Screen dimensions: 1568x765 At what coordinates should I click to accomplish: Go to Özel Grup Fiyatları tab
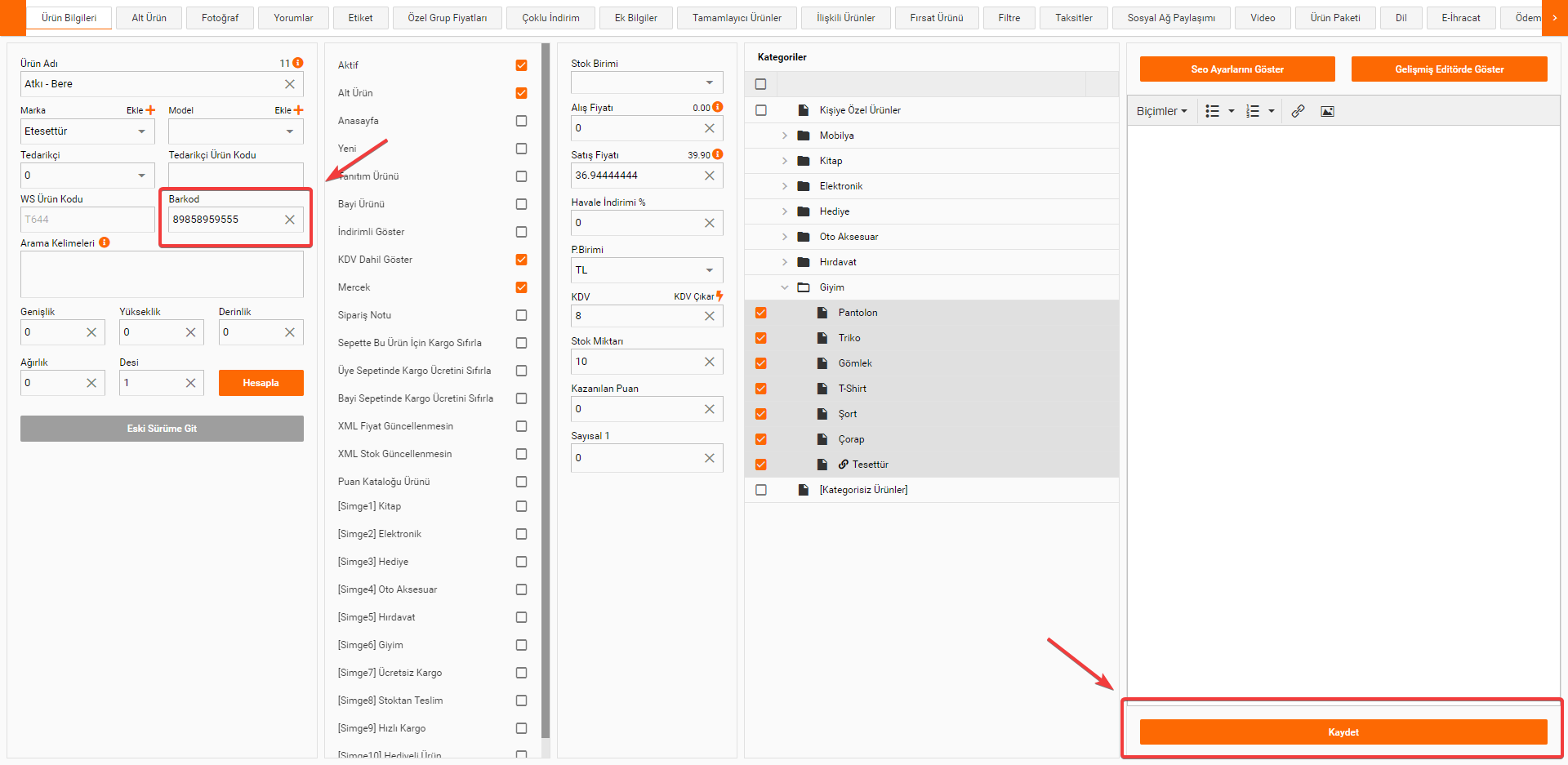(448, 18)
